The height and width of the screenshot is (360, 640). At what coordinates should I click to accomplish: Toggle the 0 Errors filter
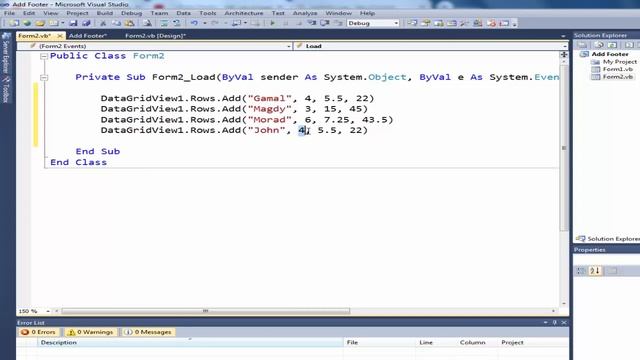click(x=38, y=332)
